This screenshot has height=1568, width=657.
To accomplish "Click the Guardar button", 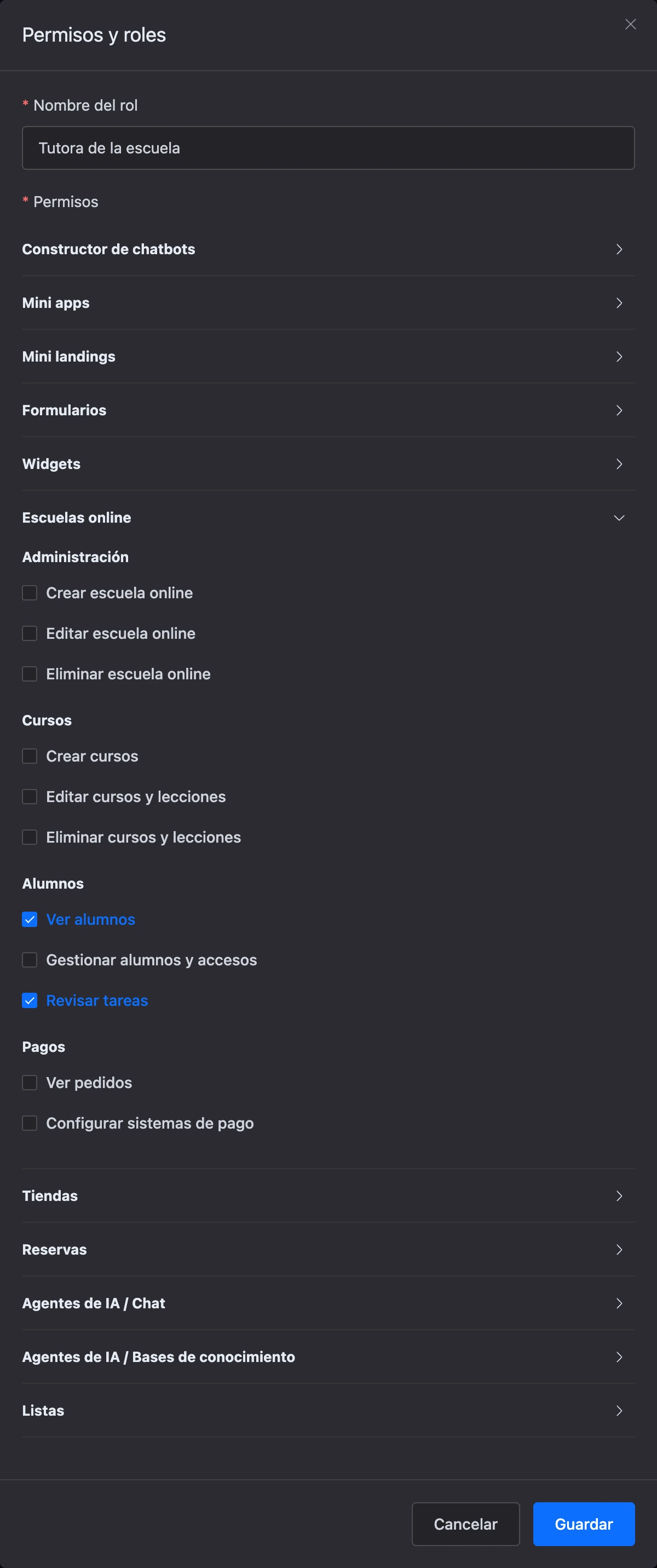I will click(x=584, y=1524).
